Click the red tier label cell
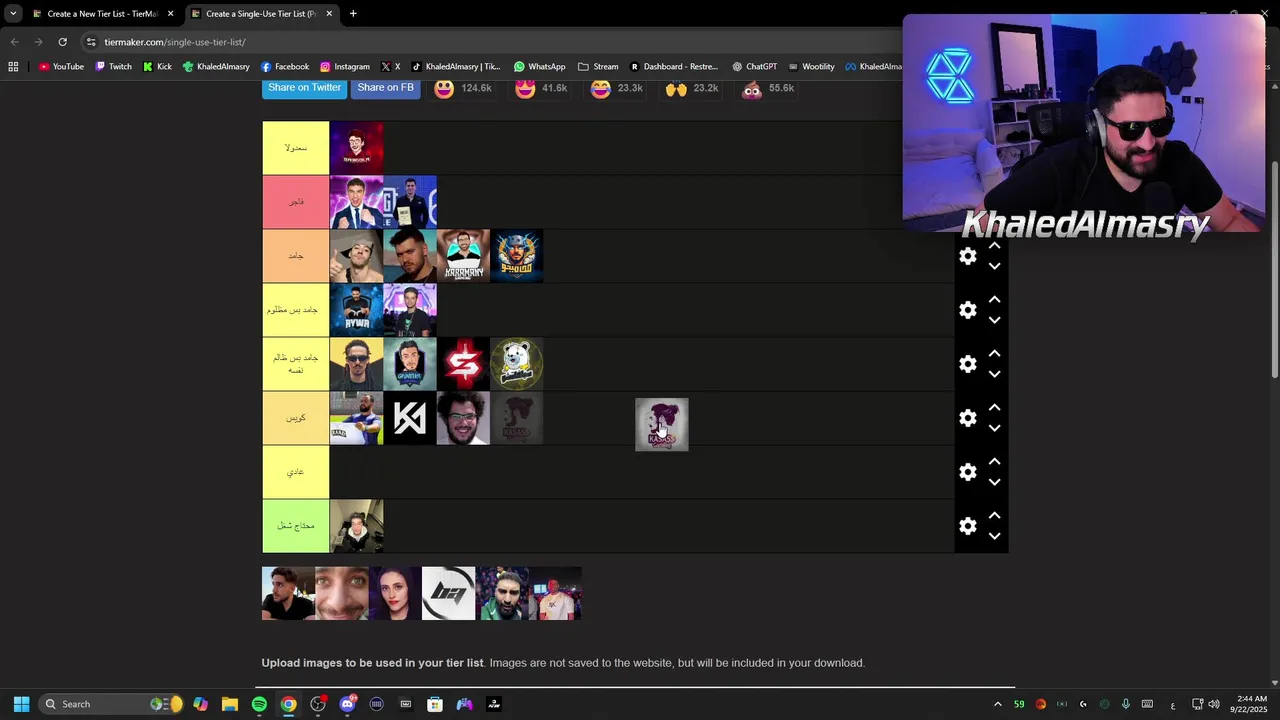 295,202
